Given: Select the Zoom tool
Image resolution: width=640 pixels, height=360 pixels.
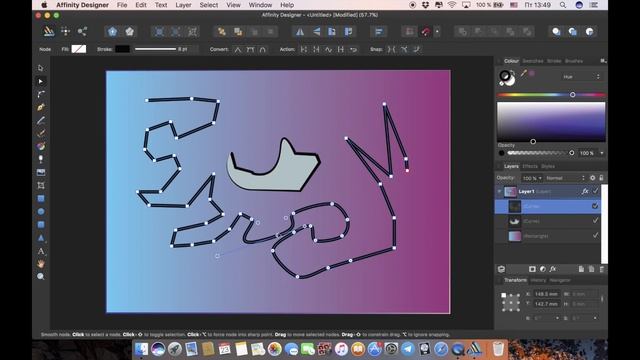Looking at the screenshot, I should pyautogui.click(x=40, y=276).
